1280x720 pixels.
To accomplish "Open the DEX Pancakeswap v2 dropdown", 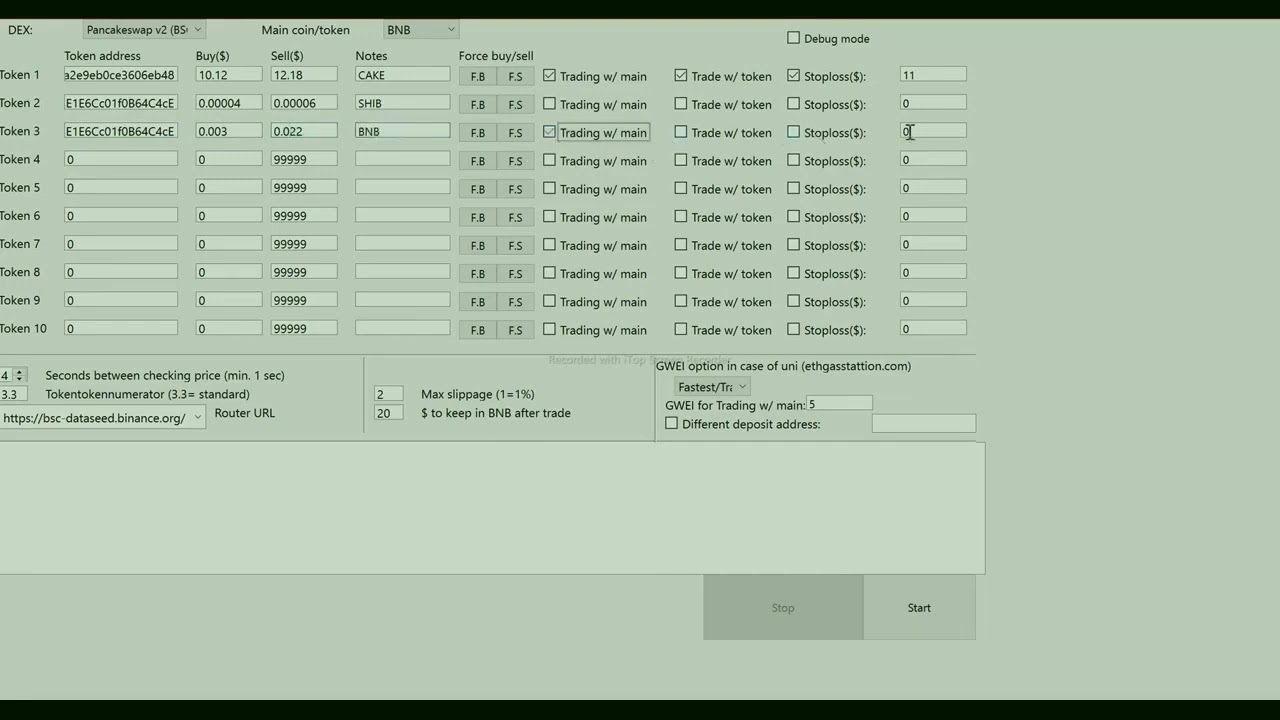I will click(x=144, y=30).
